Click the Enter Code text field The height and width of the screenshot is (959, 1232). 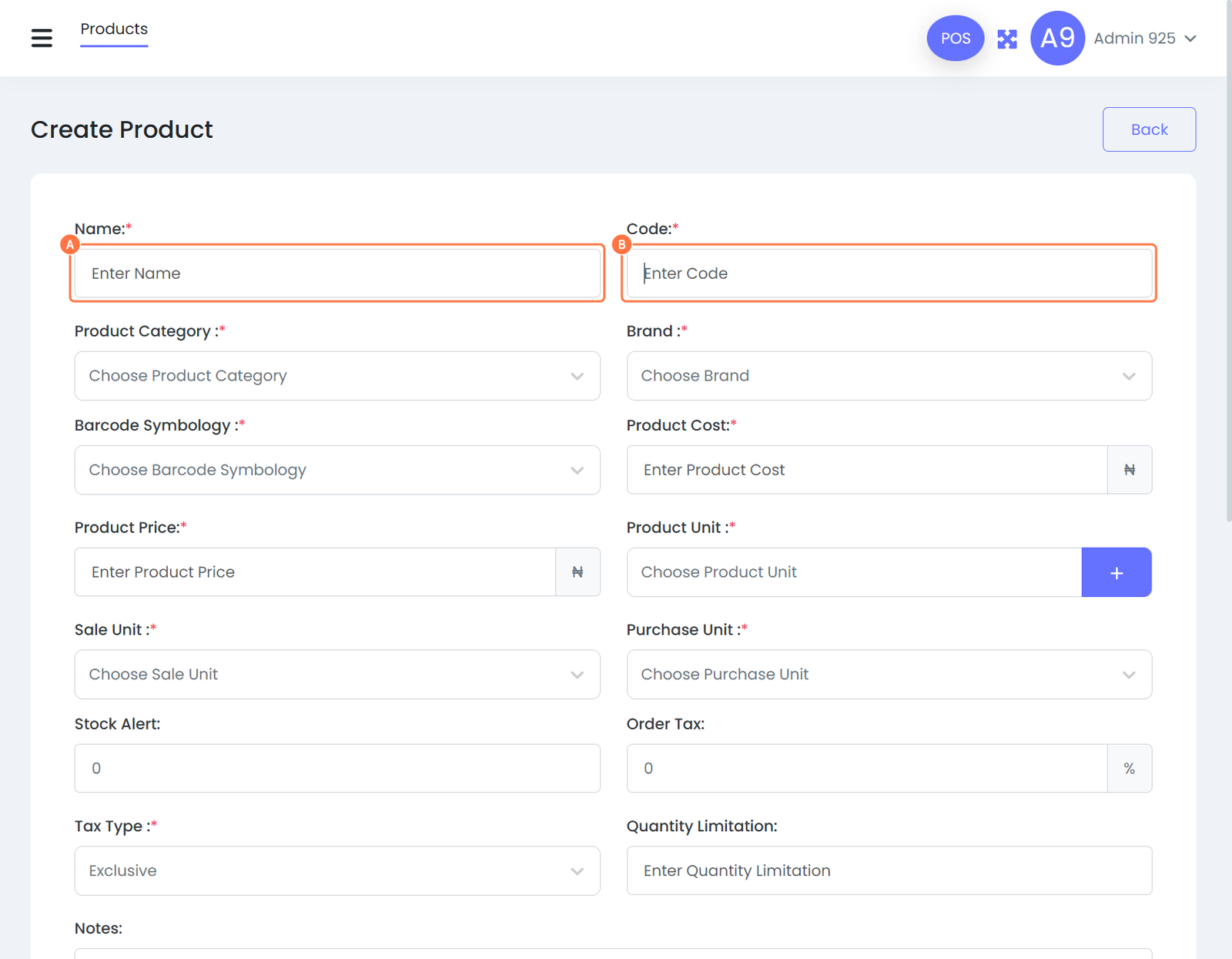[889, 273]
